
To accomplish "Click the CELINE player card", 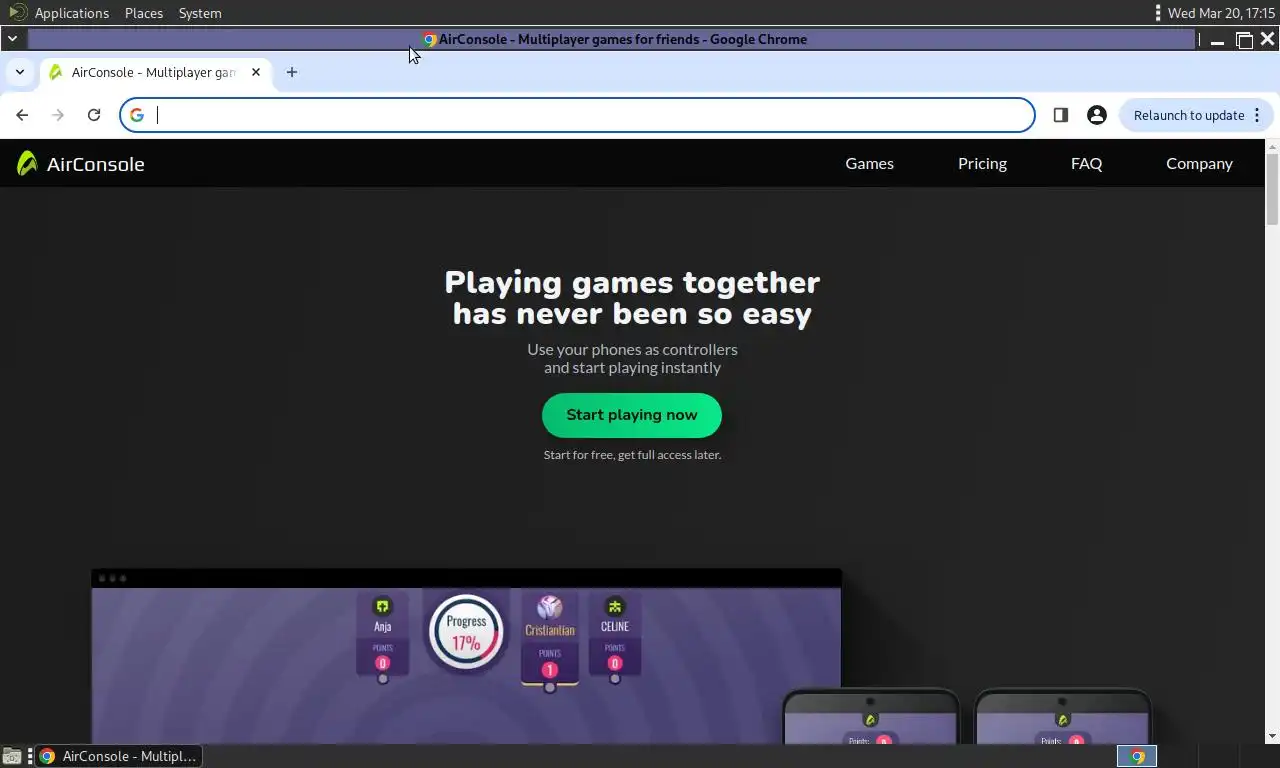I will [615, 635].
